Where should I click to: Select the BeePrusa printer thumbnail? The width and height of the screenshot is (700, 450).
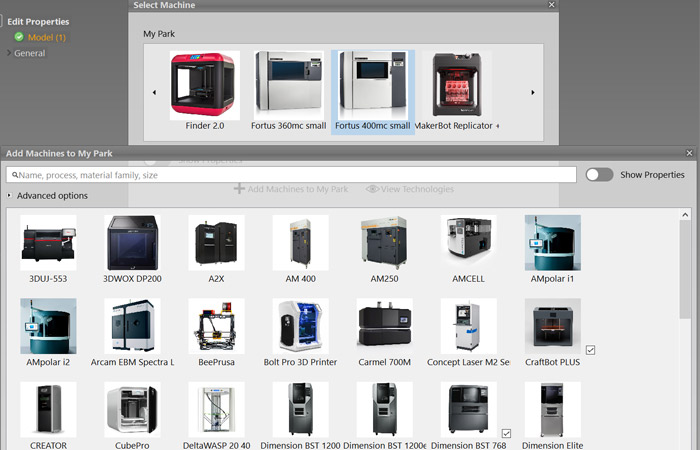click(216, 326)
